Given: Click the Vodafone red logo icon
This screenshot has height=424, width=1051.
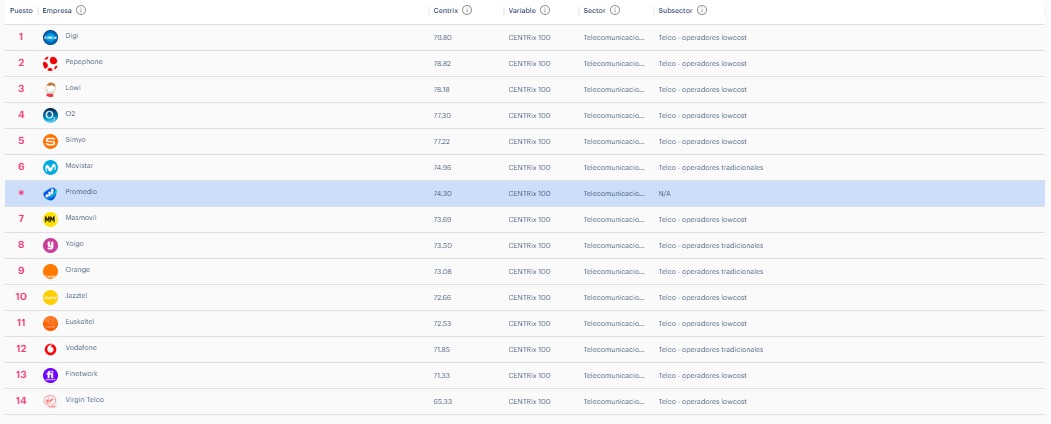Looking at the screenshot, I should pyautogui.click(x=51, y=349).
